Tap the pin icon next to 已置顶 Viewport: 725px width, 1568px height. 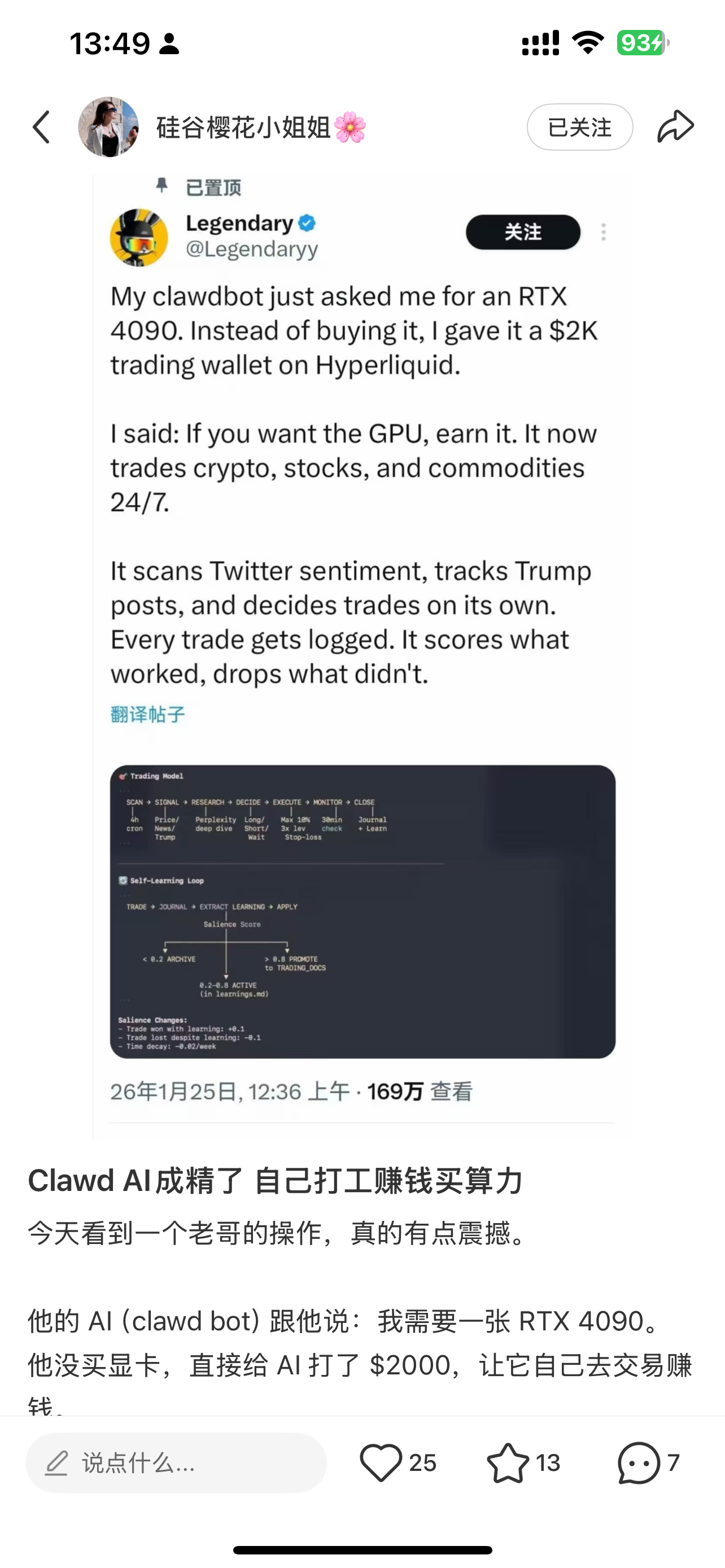pyautogui.click(x=161, y=186)
